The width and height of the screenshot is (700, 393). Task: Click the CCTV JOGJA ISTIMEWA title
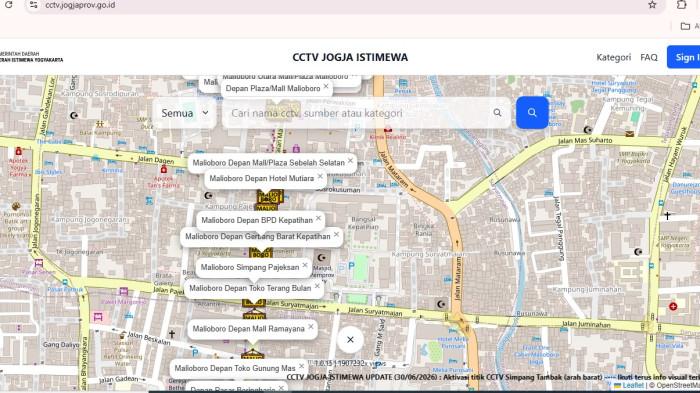(x=350, y=57)
